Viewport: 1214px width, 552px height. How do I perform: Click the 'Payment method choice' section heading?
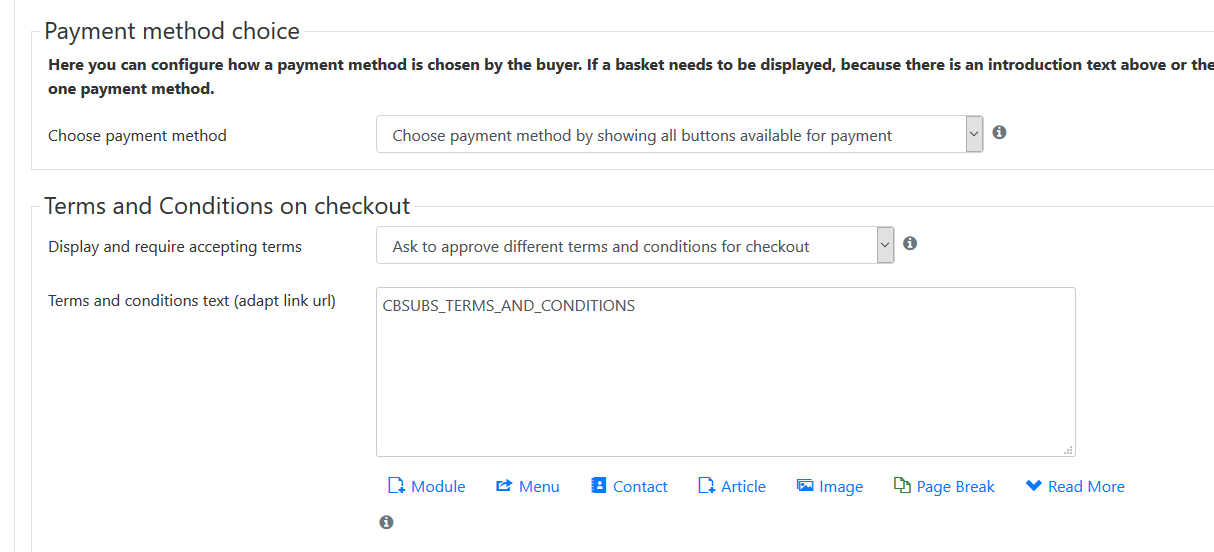point(172,31)
